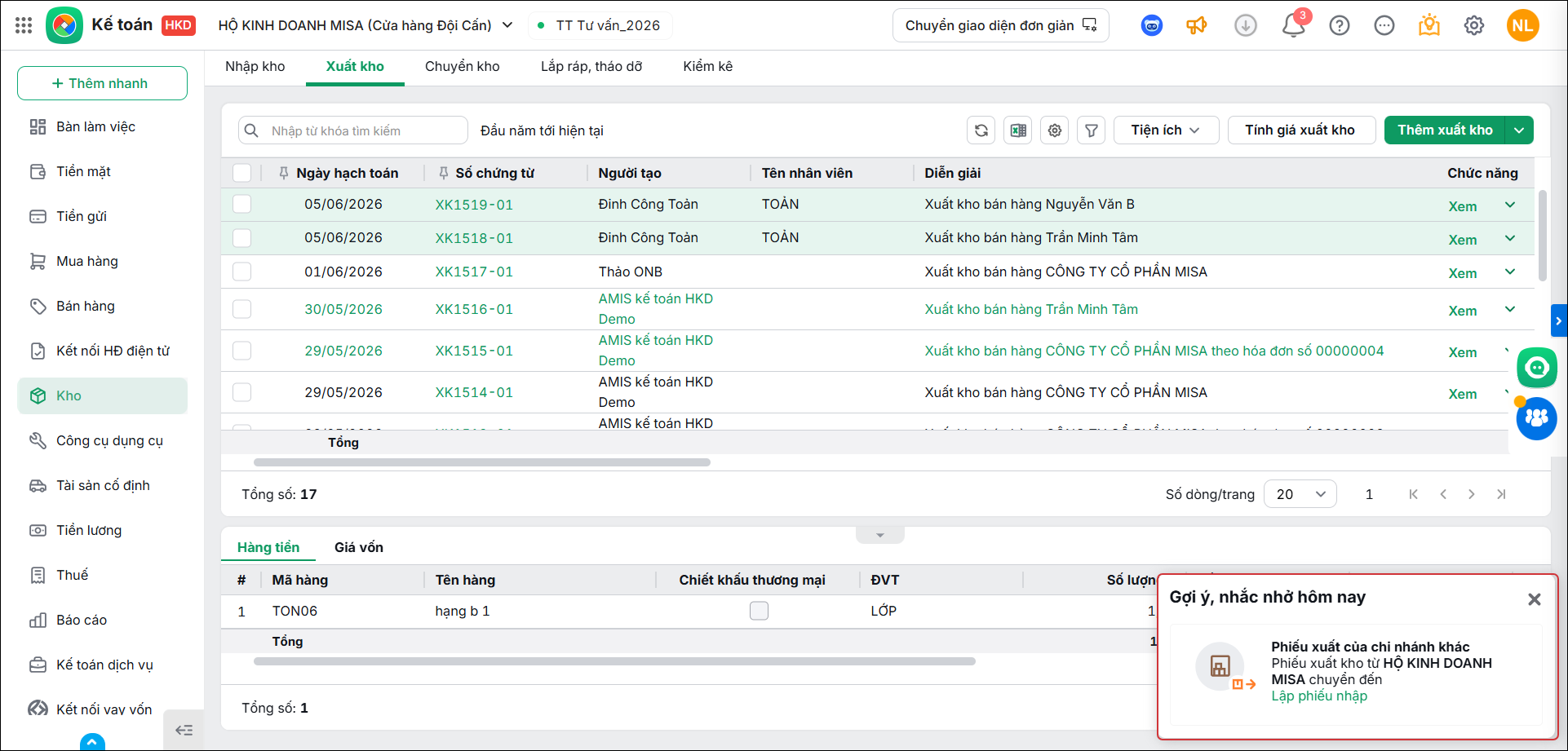This screenshot has width=1568, height=751.
Task: Toggle select-all checkbox in table header
Action: [x=242, y=173]
